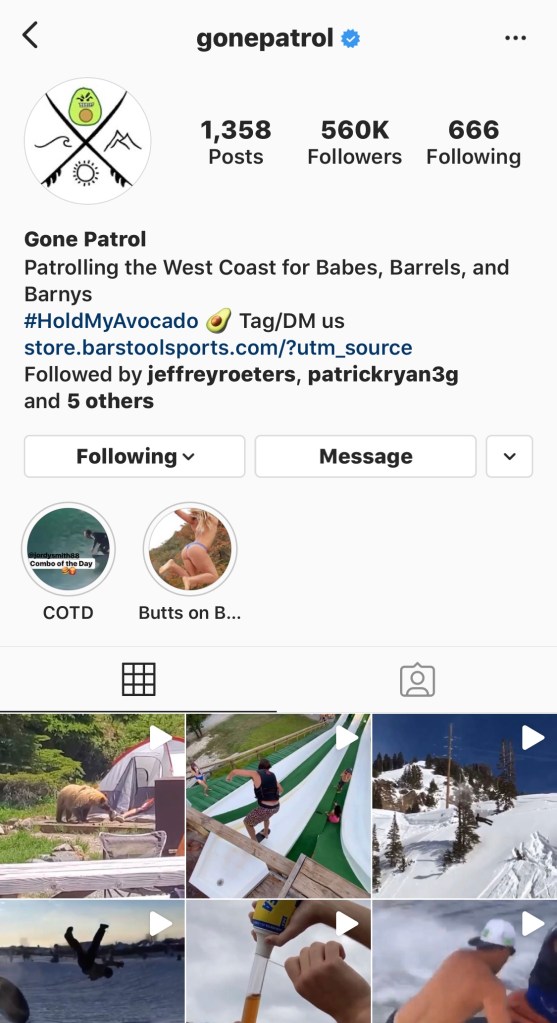Open the Gone Patrol profile picture

tap(87, 141)
